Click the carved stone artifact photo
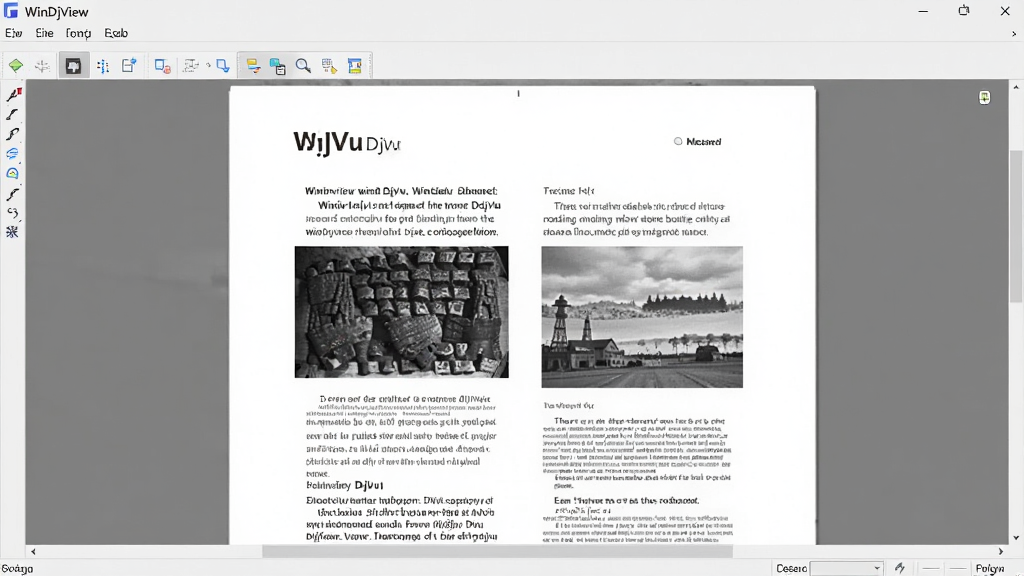Screen dimensions: 1024x576 click(402, 312)
